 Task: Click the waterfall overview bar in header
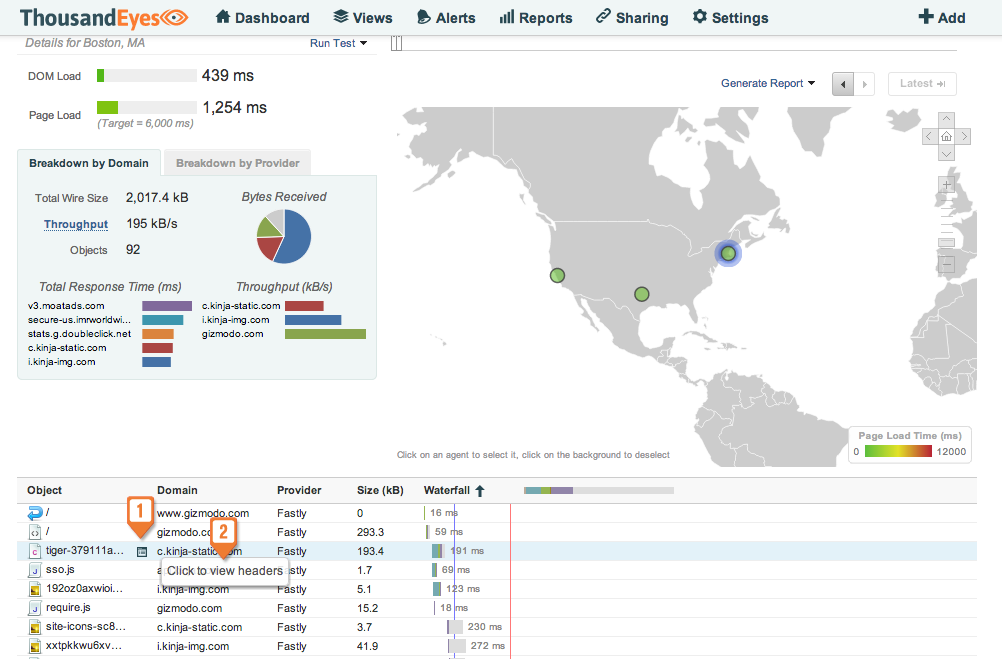point(599,490)
